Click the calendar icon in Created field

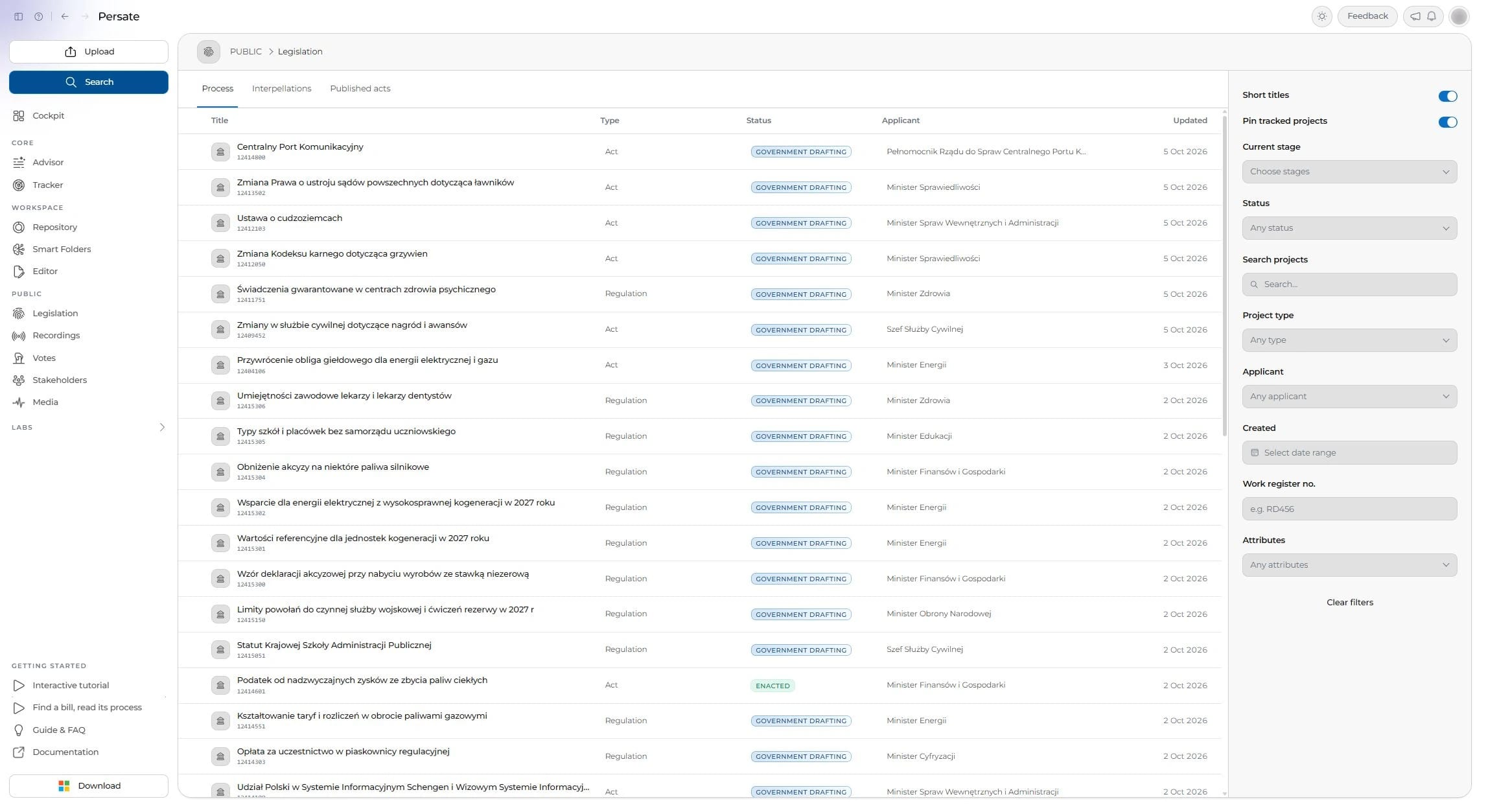pos(1255,453)
